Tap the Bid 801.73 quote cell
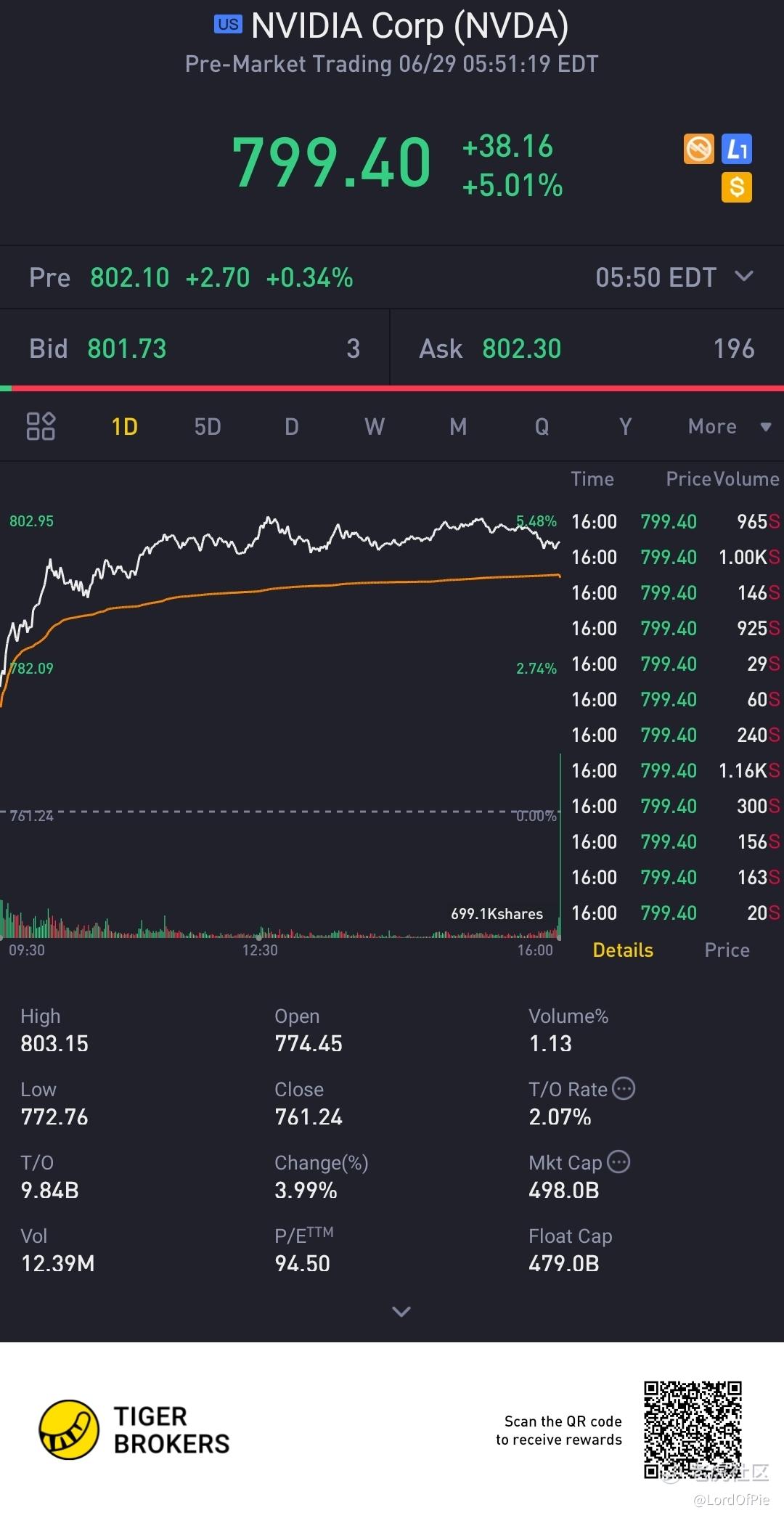784x1518 pixels. click(195, 348)
